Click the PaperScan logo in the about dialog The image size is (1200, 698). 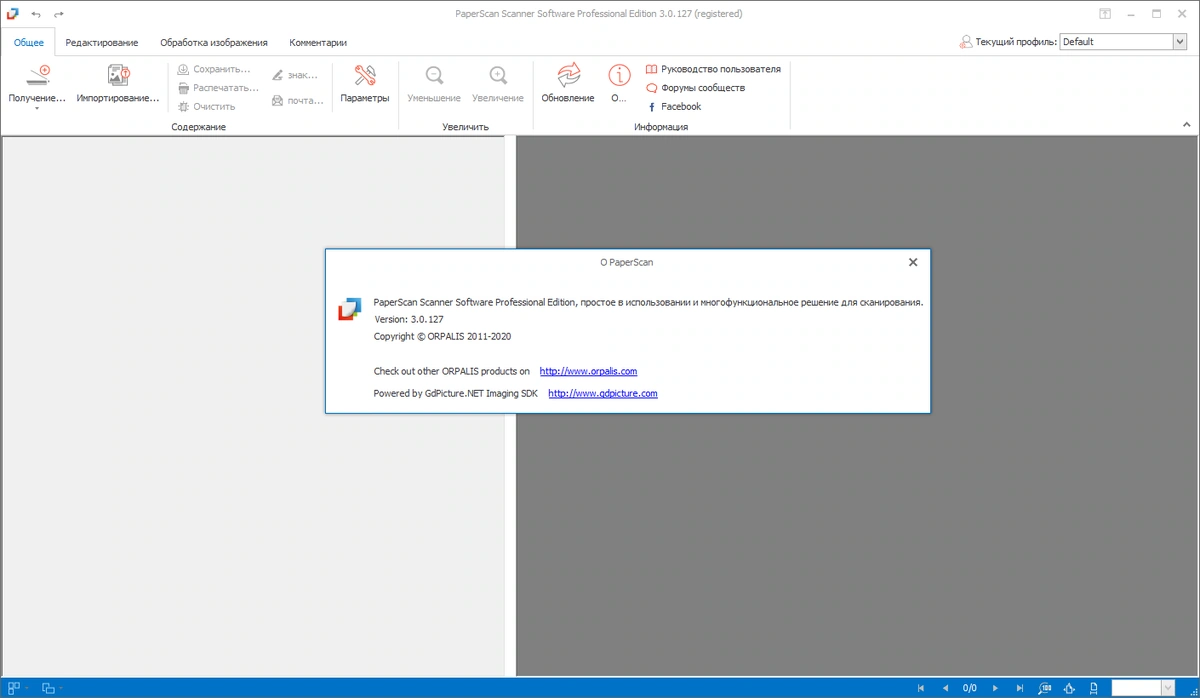pos(348,310)
